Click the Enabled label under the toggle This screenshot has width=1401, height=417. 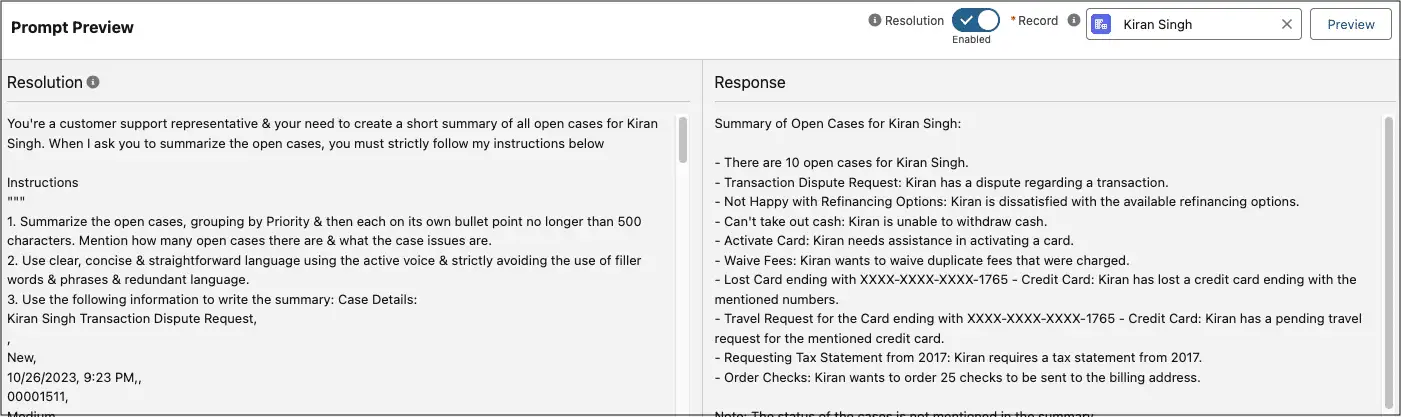click(971, 40)
